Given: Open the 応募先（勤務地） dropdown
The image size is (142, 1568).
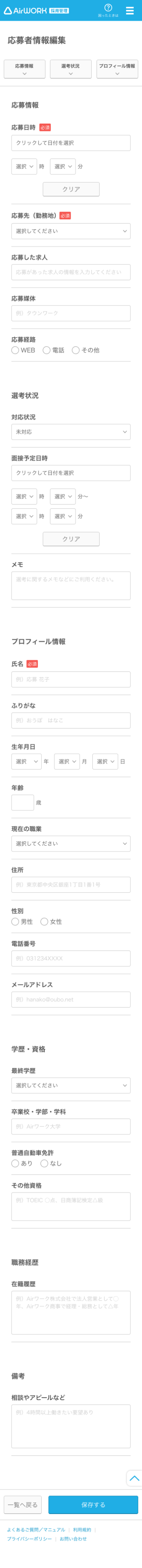Looking at the screenshot, I should pos(71,231).
